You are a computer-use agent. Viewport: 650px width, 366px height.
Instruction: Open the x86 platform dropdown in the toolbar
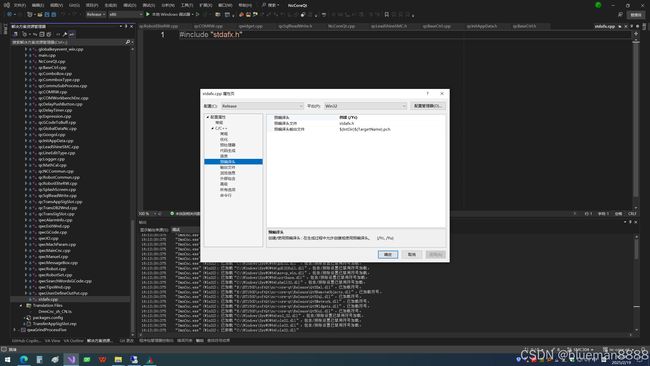[x=126, y=15]
